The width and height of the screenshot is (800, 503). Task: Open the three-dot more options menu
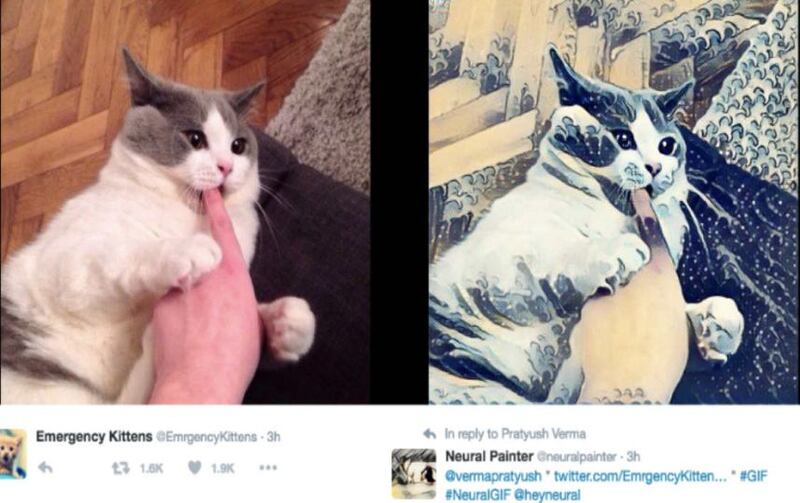pyautogui.click(x=268, y=467)
